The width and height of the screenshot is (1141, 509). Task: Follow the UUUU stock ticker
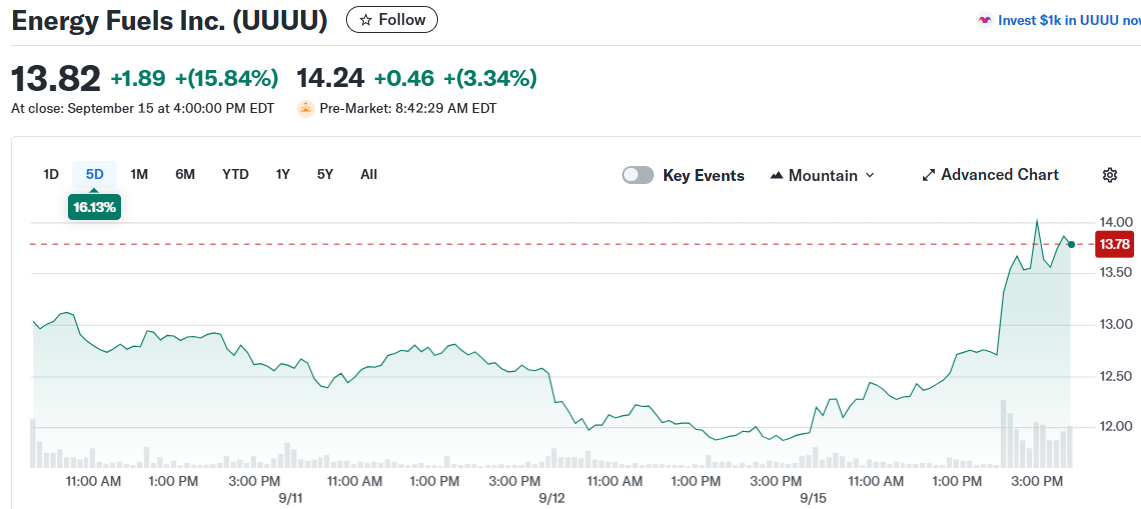(391, 20)
